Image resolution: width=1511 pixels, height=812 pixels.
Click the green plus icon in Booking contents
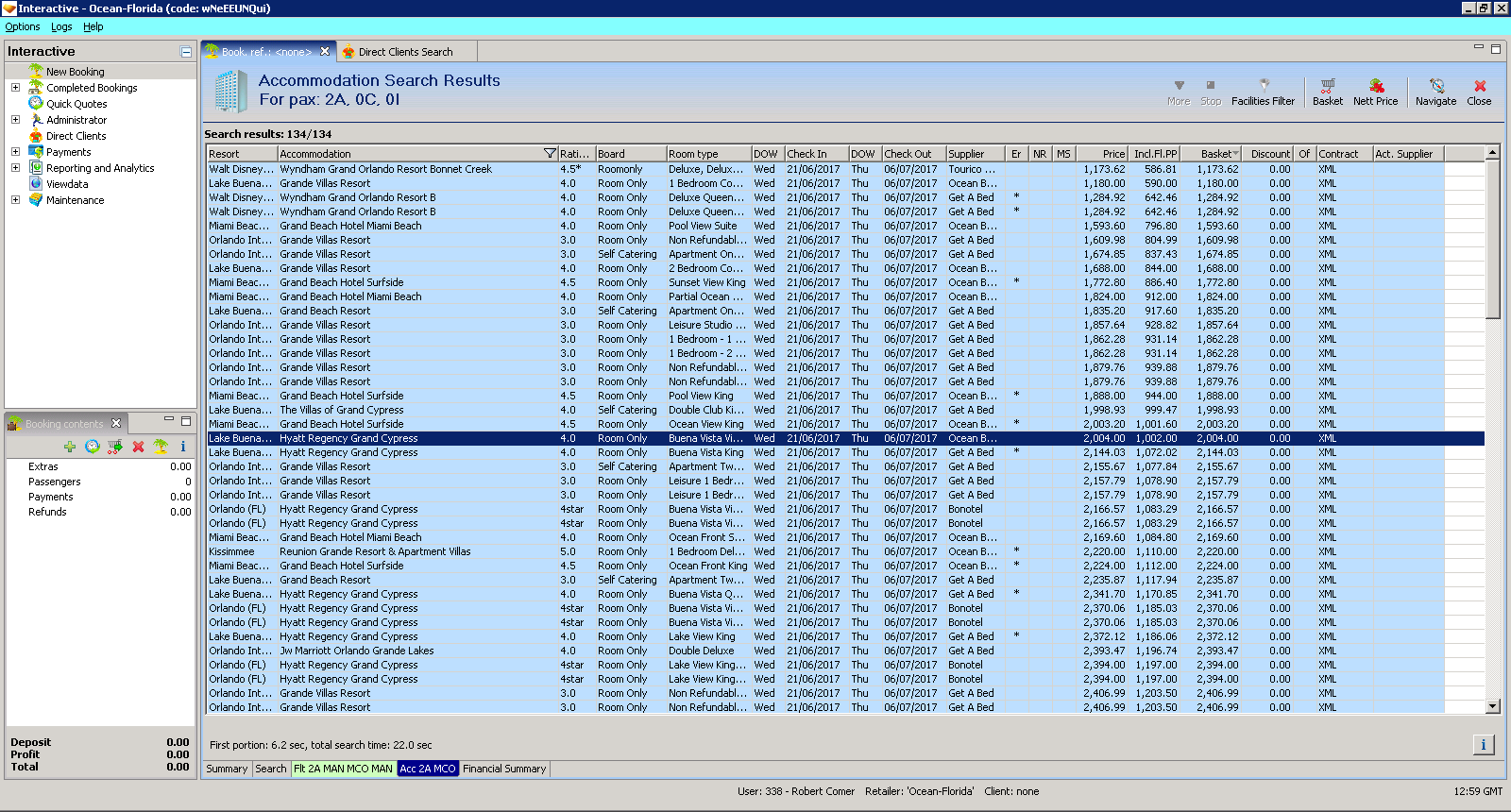tap(70, 447)
